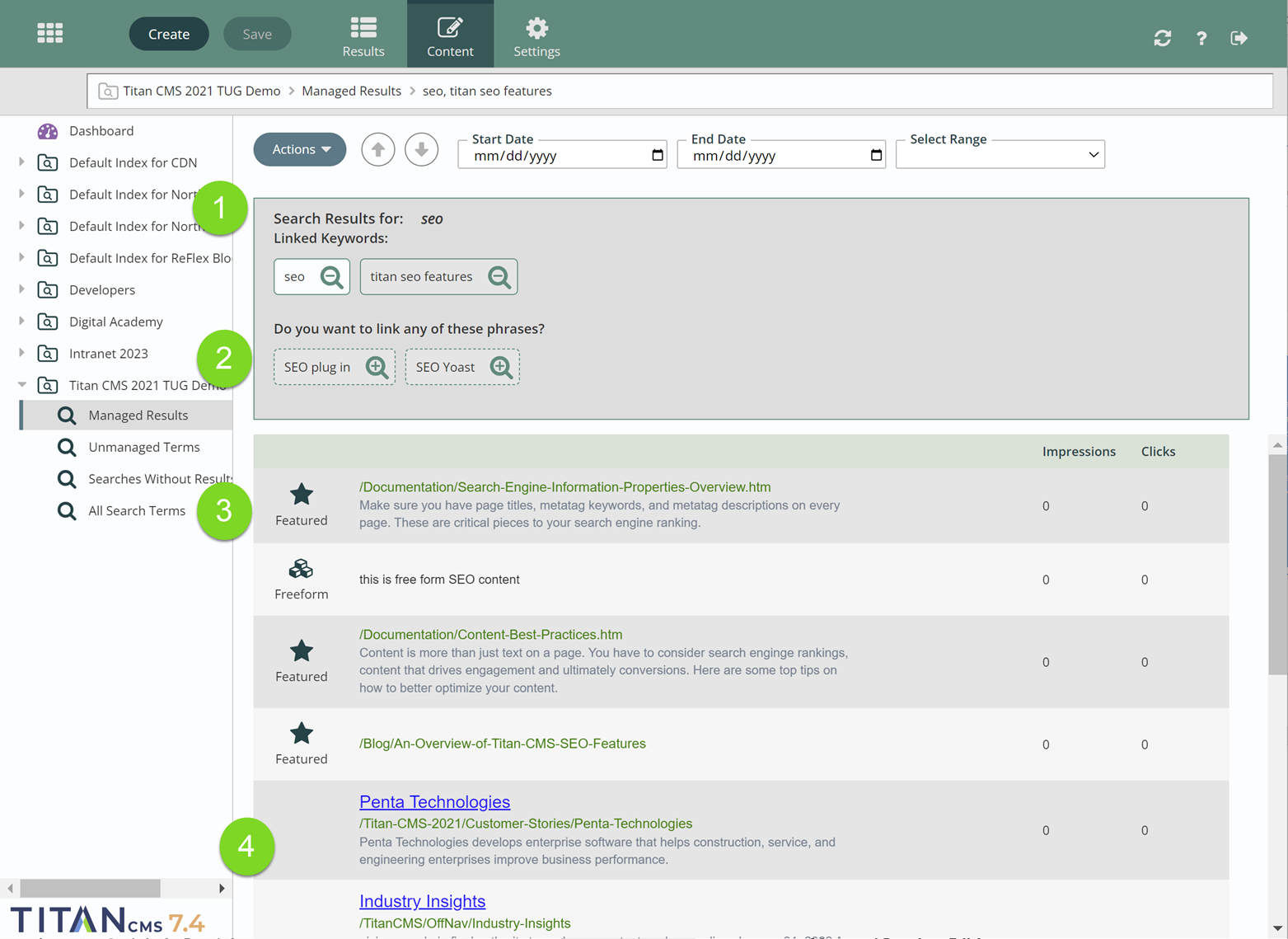This screenshot has width=1288, height=939.
Task: Unlink the 'seo' keyword magnifier icon
Action: point(332,277)
